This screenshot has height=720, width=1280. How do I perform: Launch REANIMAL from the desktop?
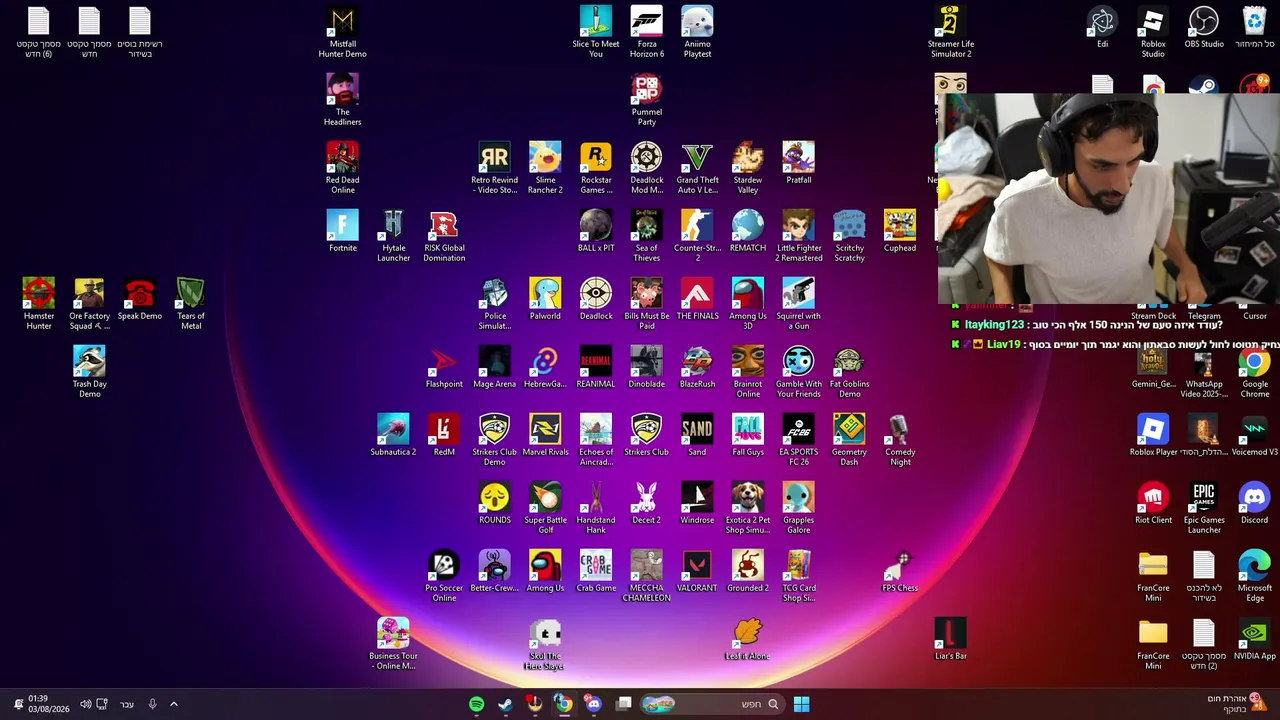pos(596,367)
